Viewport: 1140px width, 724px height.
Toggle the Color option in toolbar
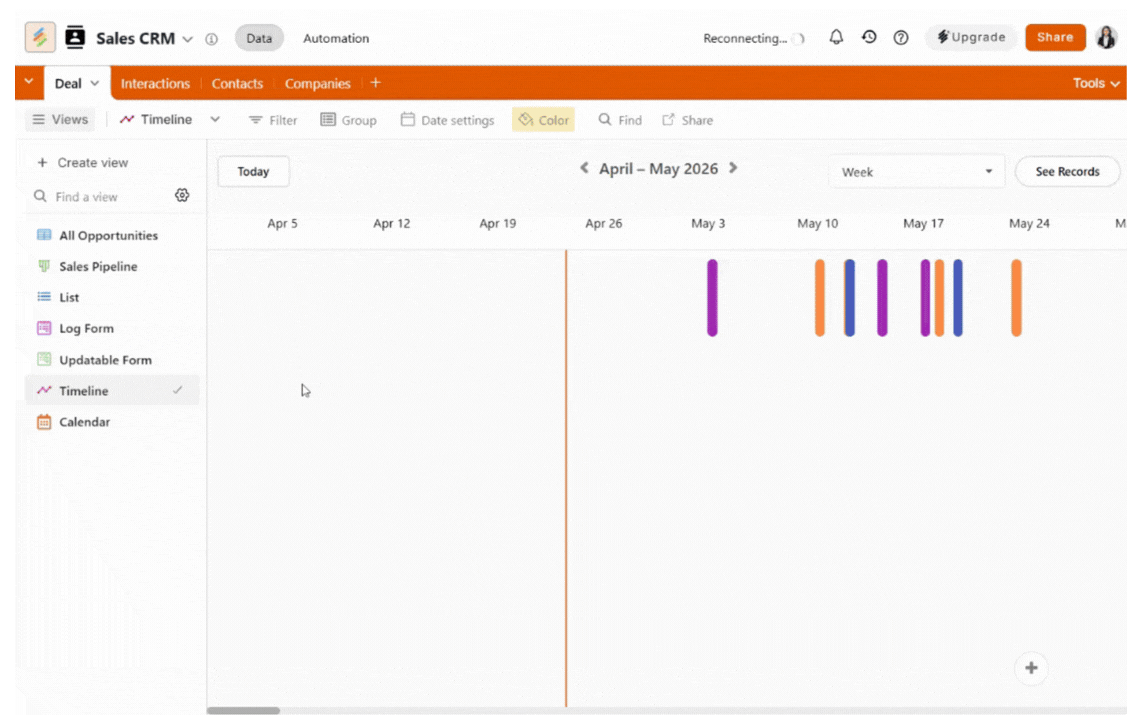tap(543, 120)
